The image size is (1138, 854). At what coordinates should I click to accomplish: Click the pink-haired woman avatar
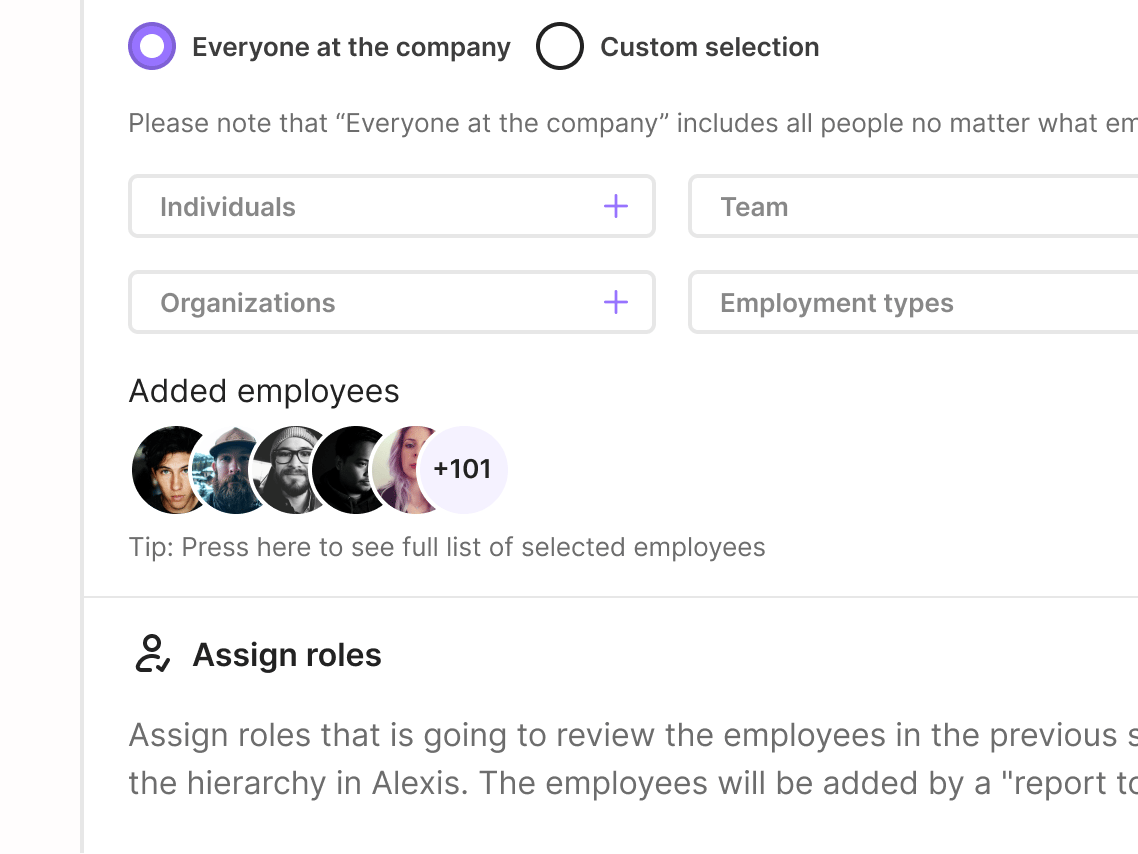click(402, 470)
